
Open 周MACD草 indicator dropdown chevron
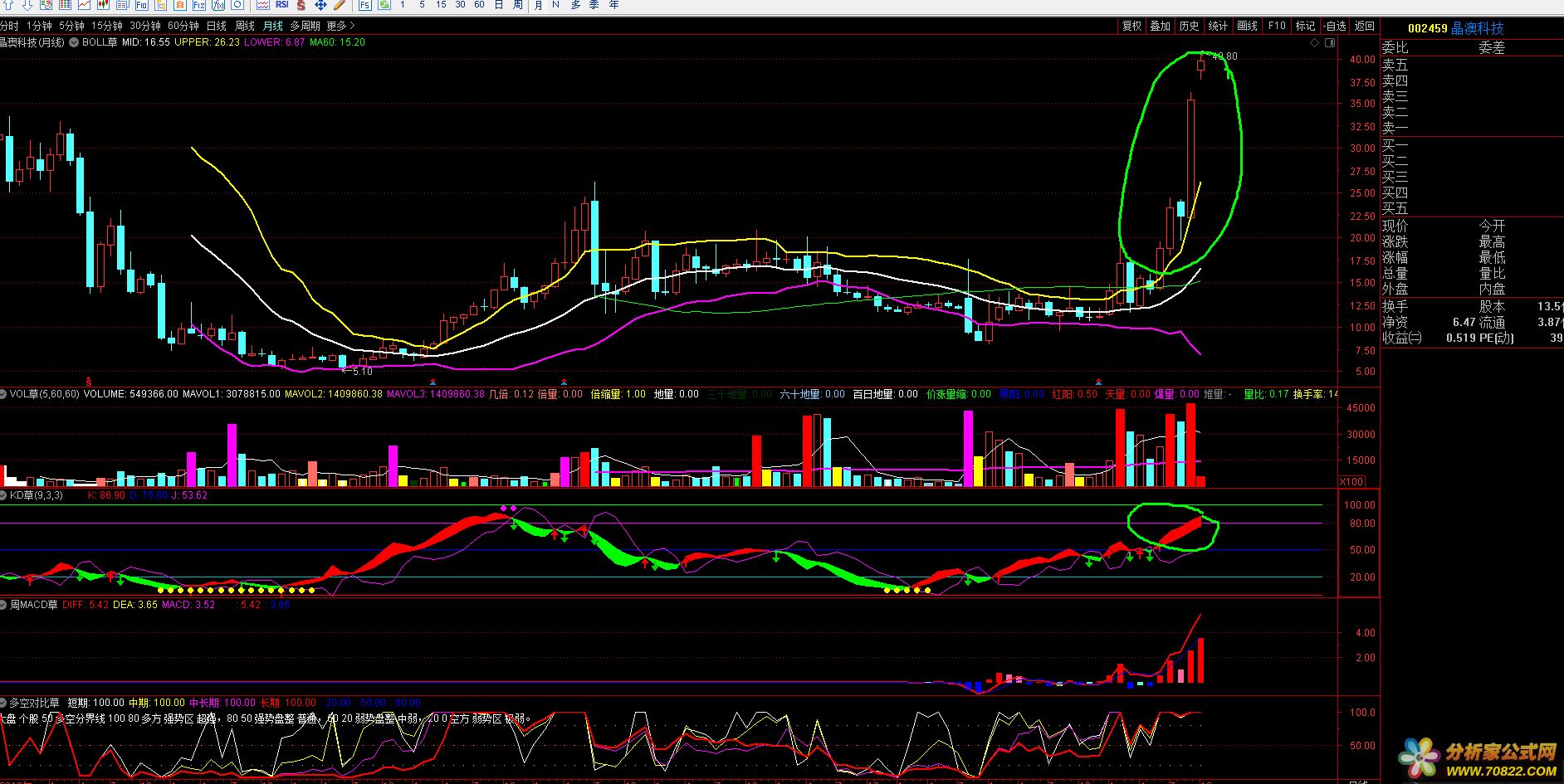click(x=4, y=605)
